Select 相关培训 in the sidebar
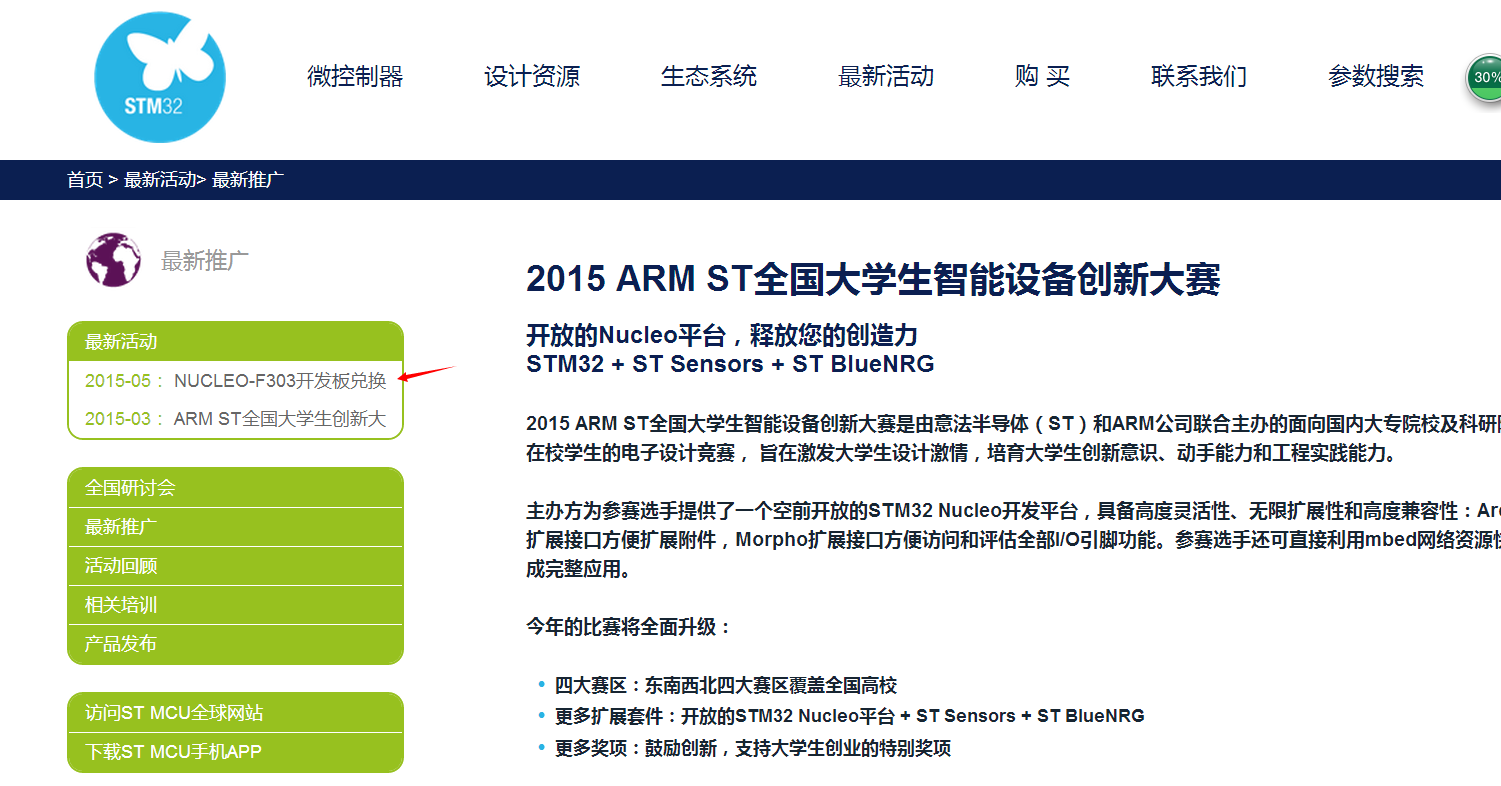This screenshot has height=786, width=1501. point(235,605)
